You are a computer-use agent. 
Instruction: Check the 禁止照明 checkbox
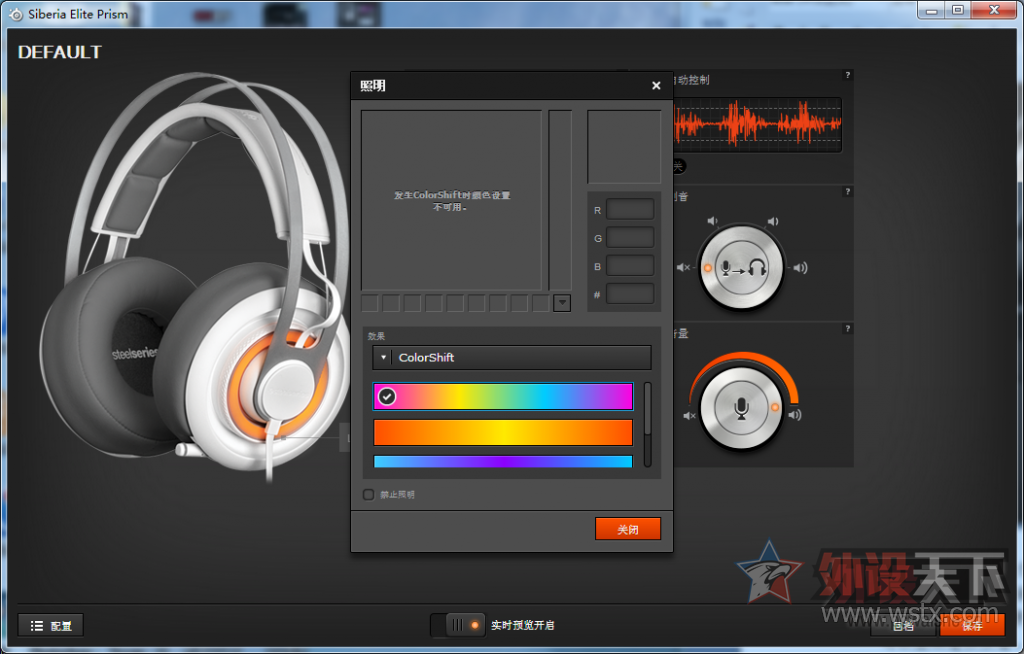point(368,495)
